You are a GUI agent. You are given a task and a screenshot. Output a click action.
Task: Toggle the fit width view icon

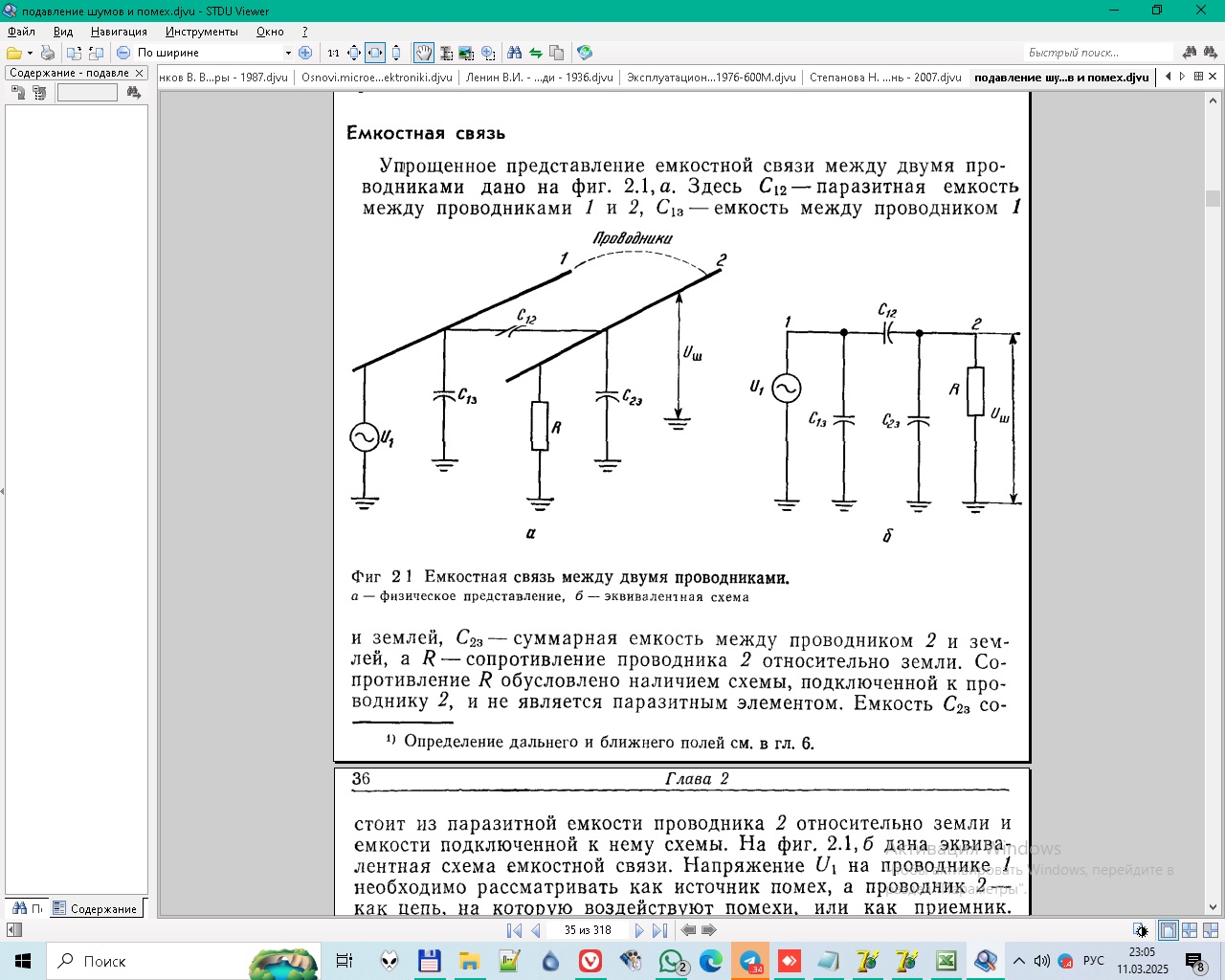coord(375,53)
